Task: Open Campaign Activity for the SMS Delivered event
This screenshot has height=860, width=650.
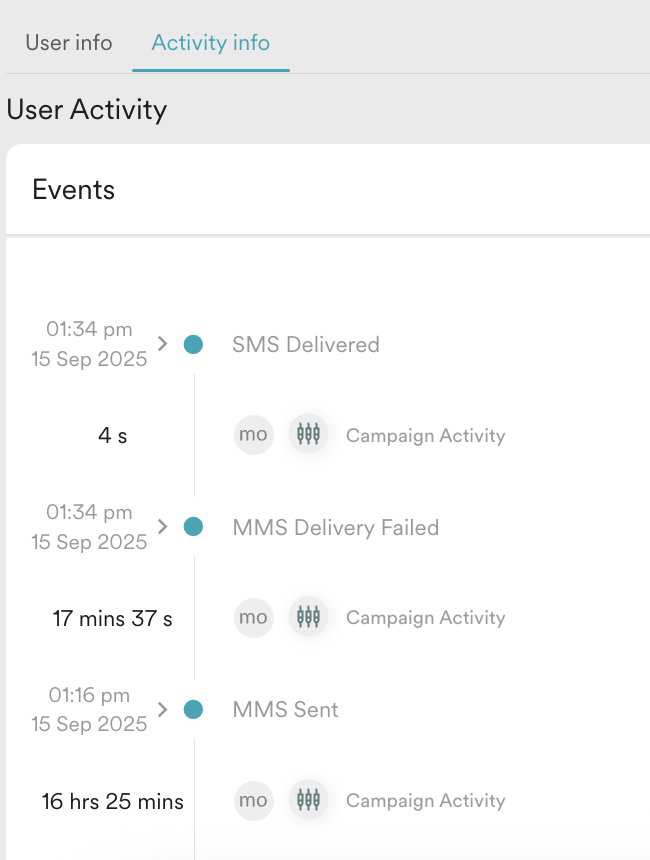Action: coord(425,435)
